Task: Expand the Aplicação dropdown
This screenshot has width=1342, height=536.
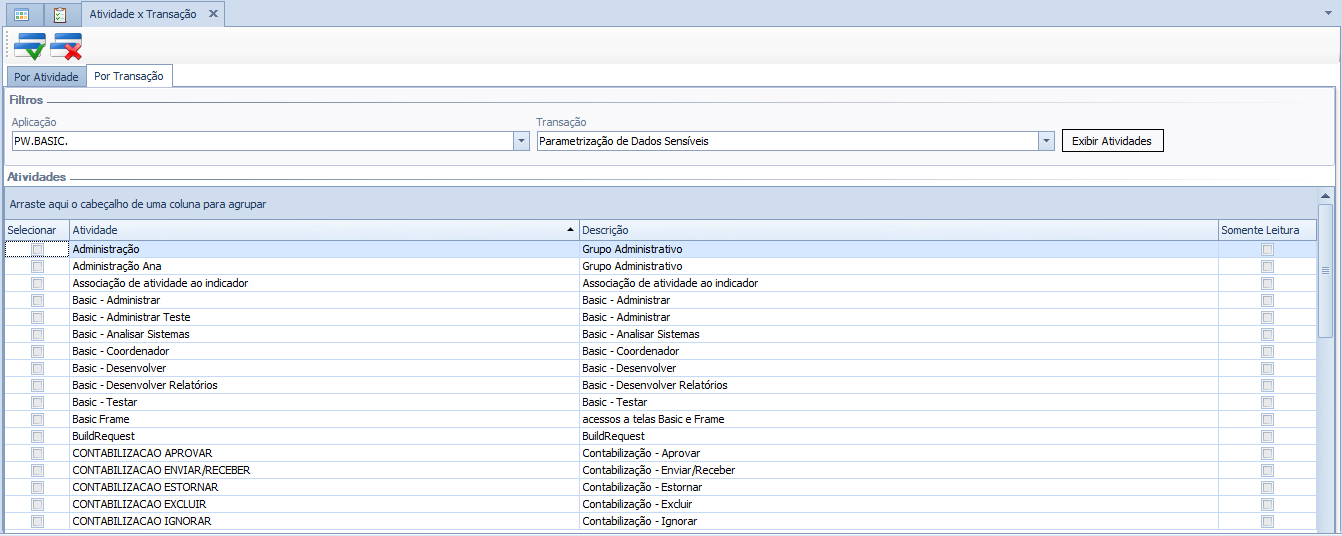Action: [x=521, y=142]
